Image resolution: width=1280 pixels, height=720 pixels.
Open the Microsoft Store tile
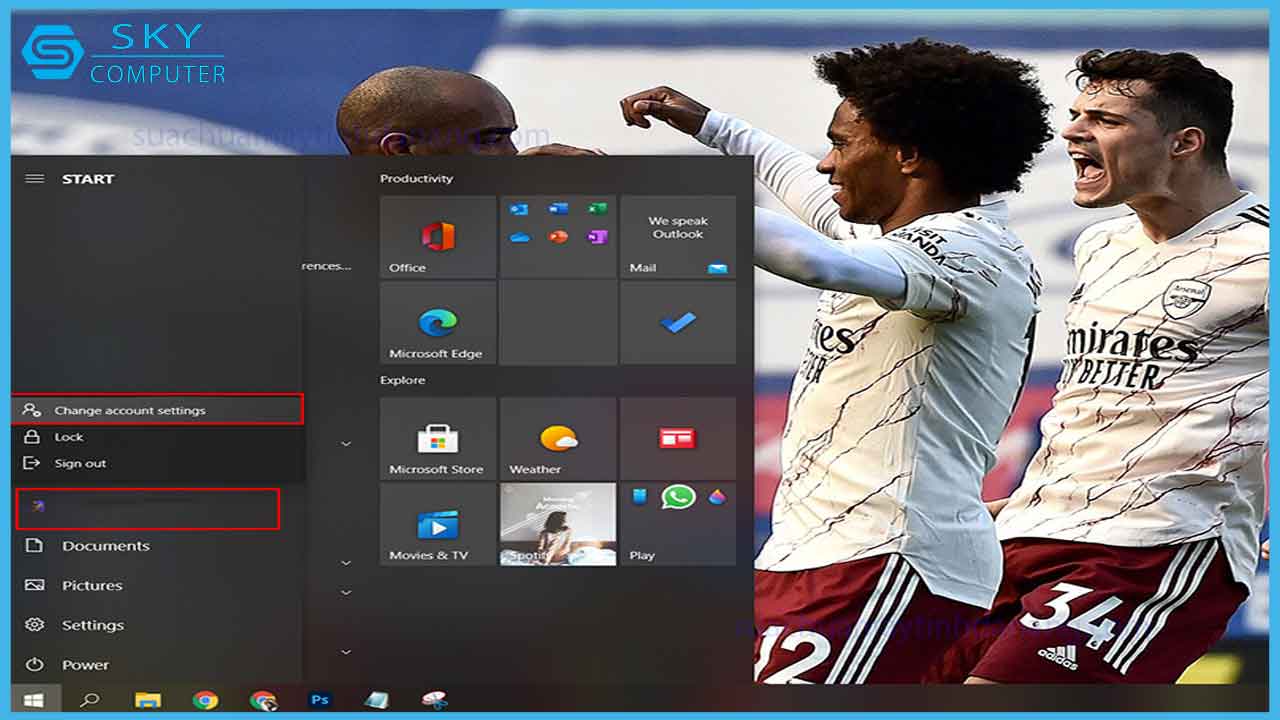click(437, 437)
